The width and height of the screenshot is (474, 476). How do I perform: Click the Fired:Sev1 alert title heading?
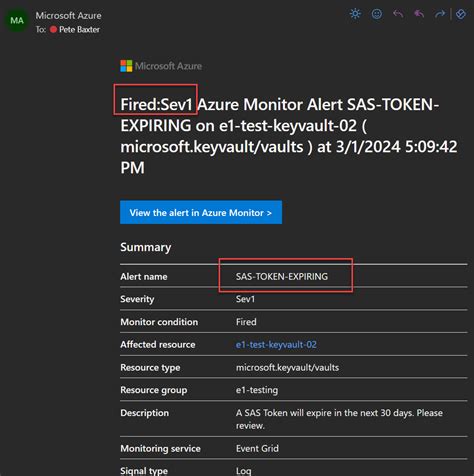pos(289,136)
